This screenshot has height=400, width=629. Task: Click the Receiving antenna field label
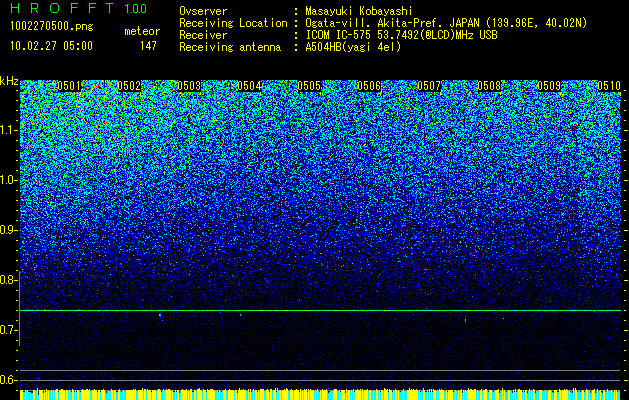point(230,47)
